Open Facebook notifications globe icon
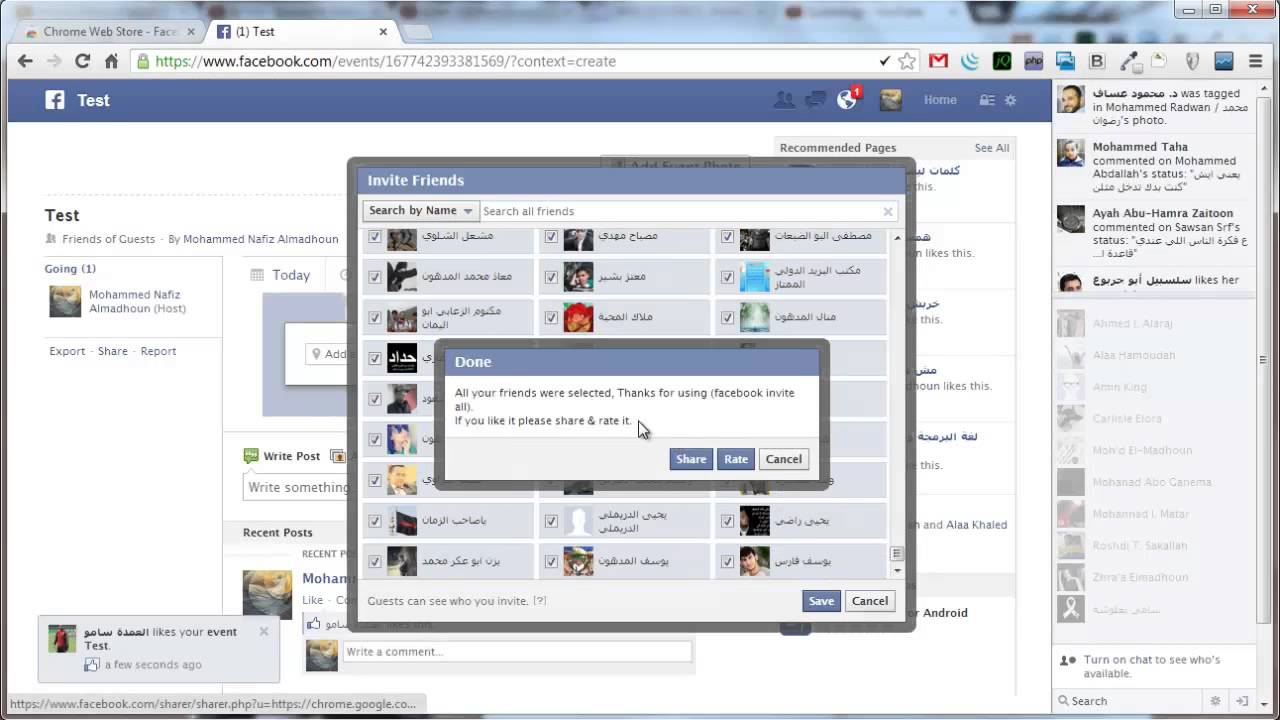 point(847,100)
